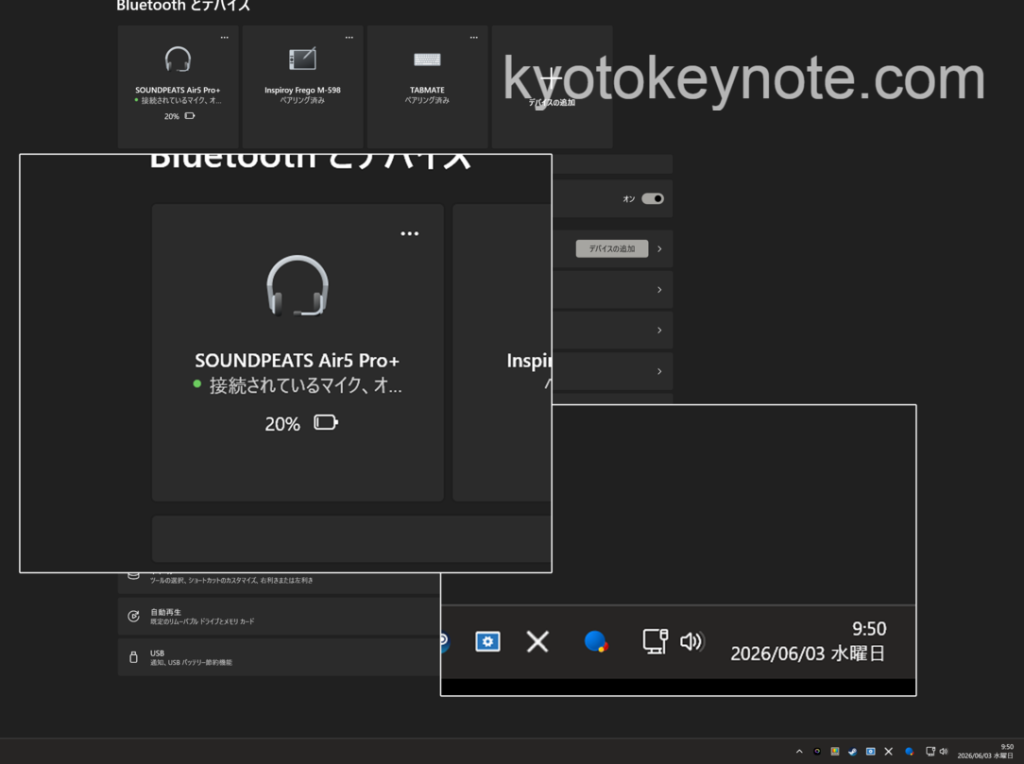
Task: Click 'ペアリング済み' under TABMATE
Action: pyautogui.click(x=427, y=101)
